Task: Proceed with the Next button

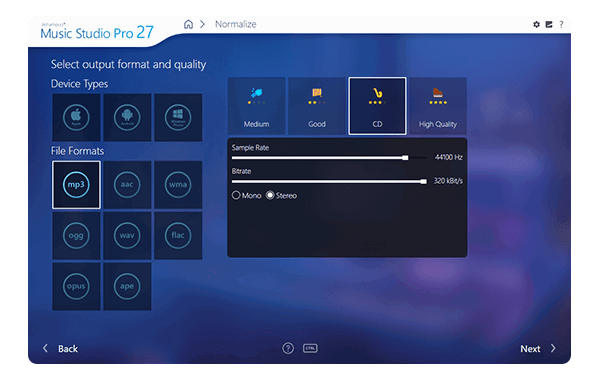Action: pyautogui.click(x=538, y=349)
